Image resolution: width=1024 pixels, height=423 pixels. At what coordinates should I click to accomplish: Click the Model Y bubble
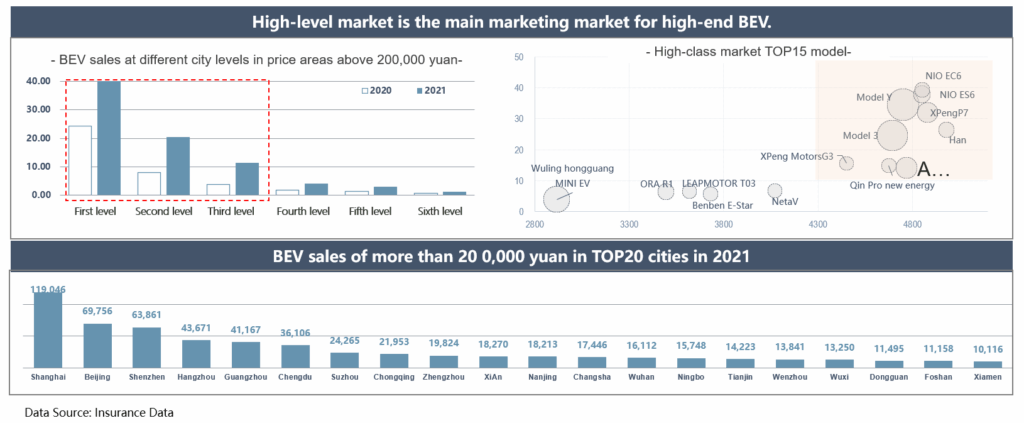(904, 105)
